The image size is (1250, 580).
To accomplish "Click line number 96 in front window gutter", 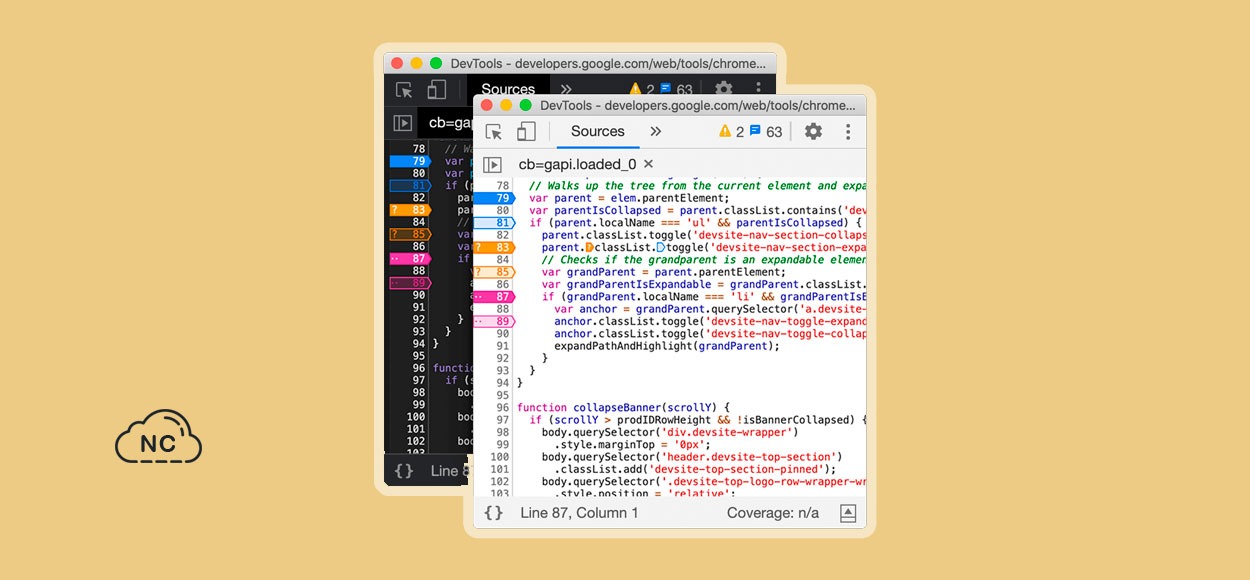I will (503, 407).
